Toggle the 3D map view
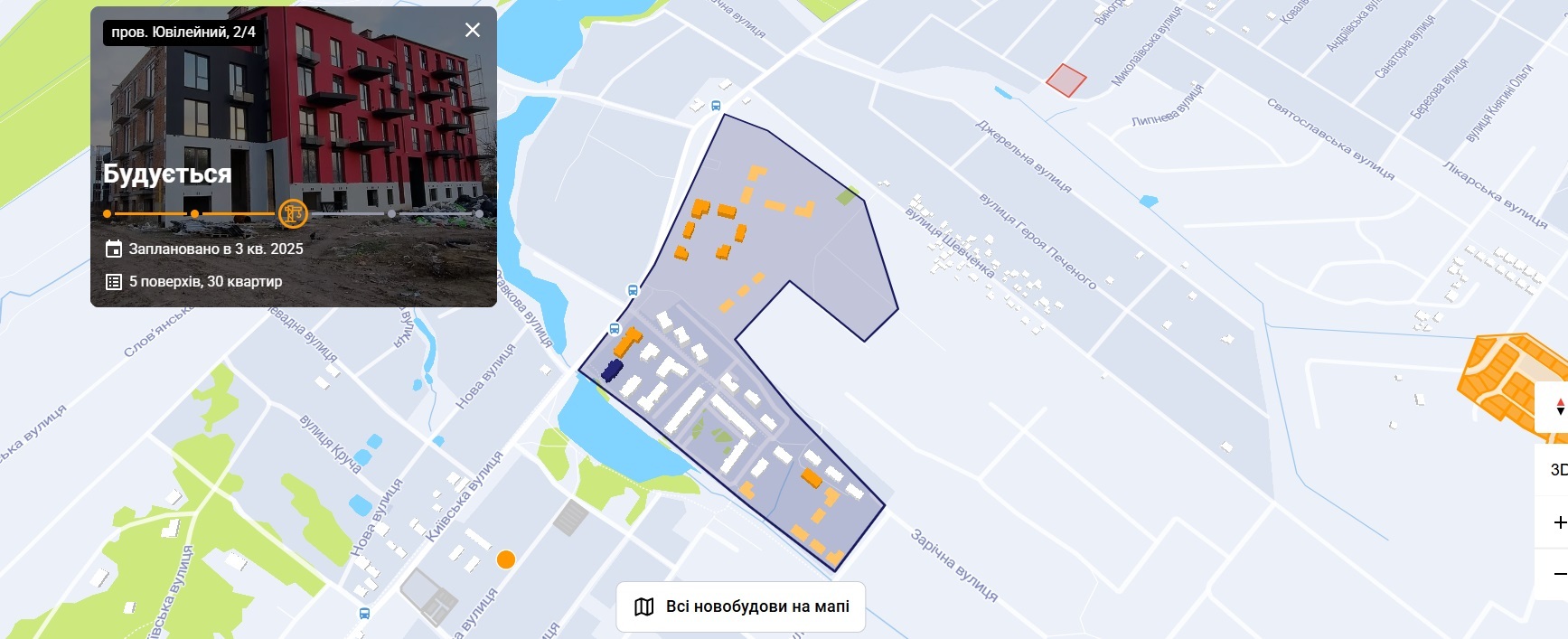The width and height of the screenshot is (1568, 639). [x=1558, y=469]
